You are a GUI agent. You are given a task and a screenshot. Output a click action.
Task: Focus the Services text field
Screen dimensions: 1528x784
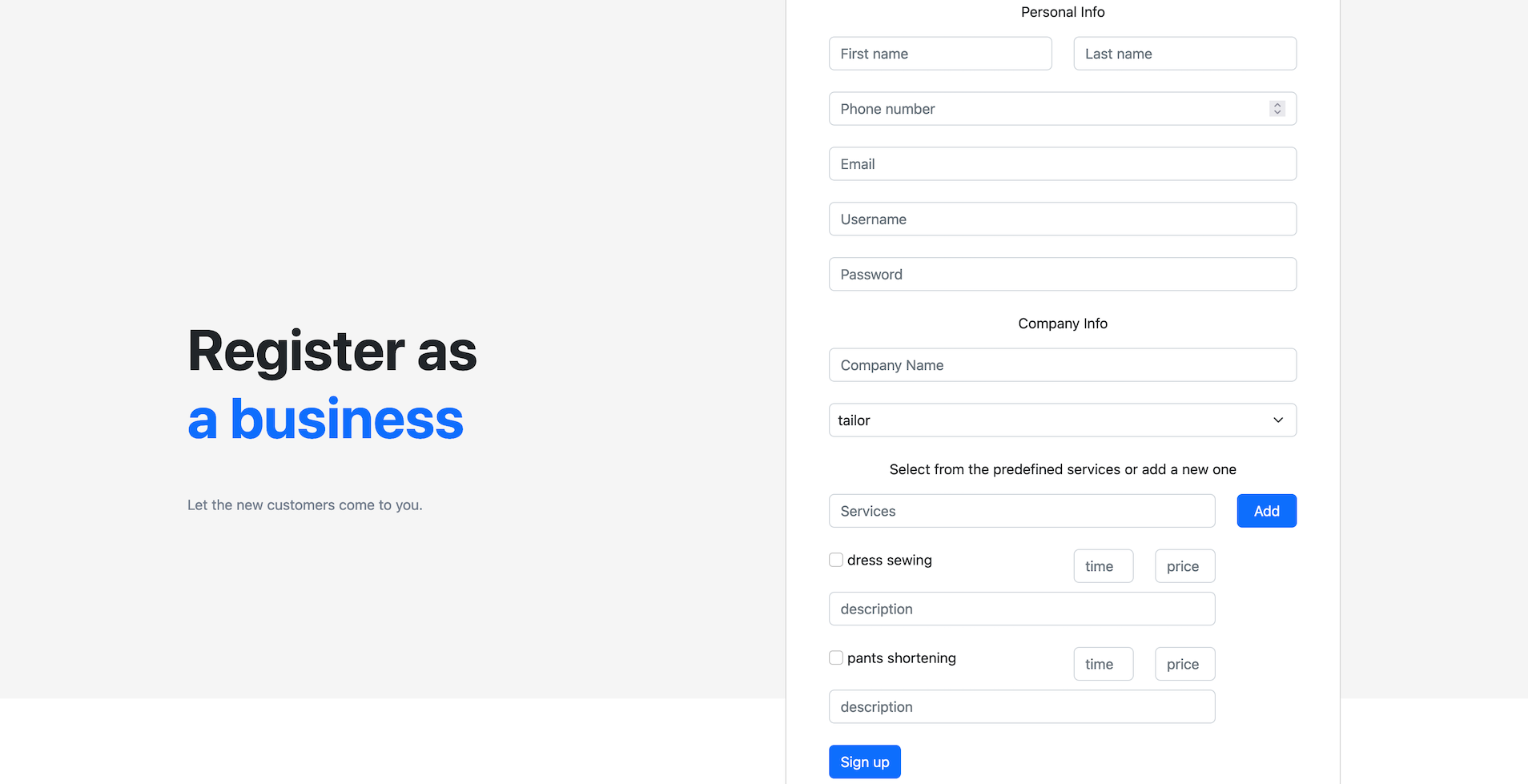click(x=1021, y=511)
